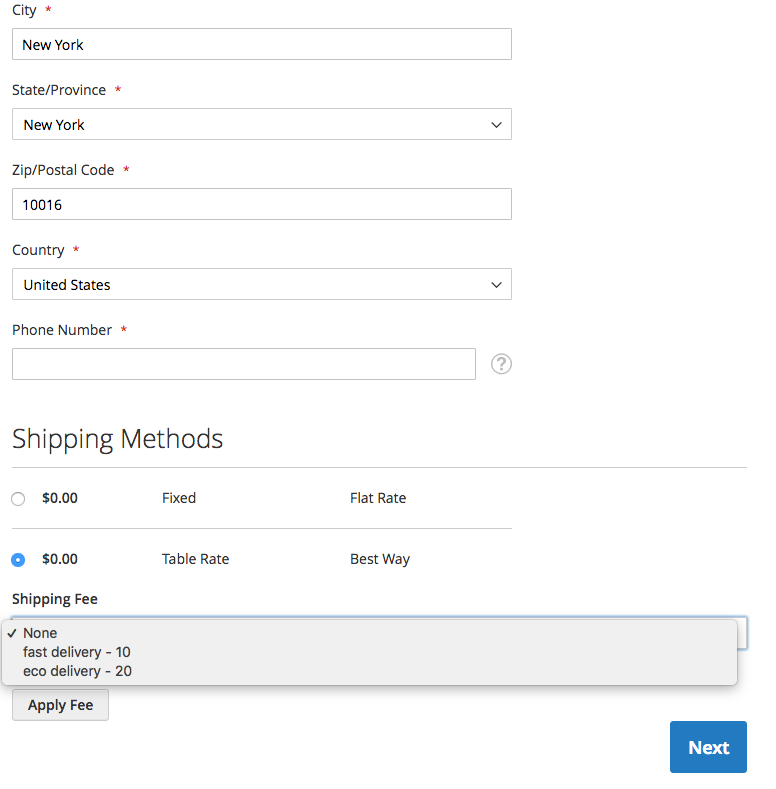Image resolution: width=776 pixels, height=789 pixels.
Task: Click the Fixed method text
Action: click(x=179, y=498)
